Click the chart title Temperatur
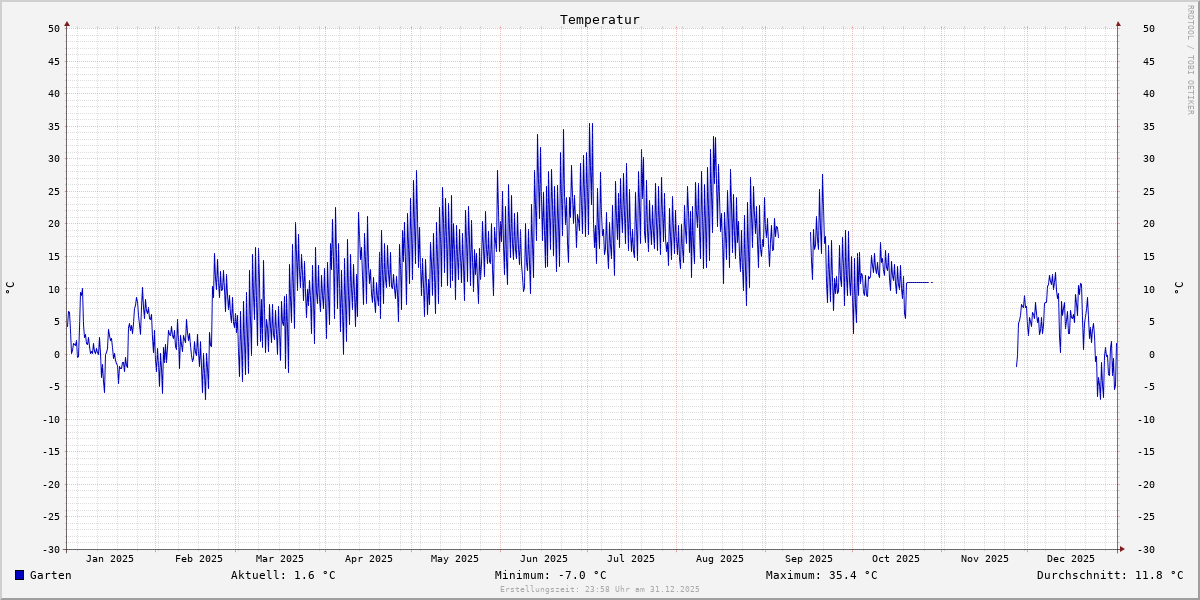 pyautogui.click(x=599, y=20)
